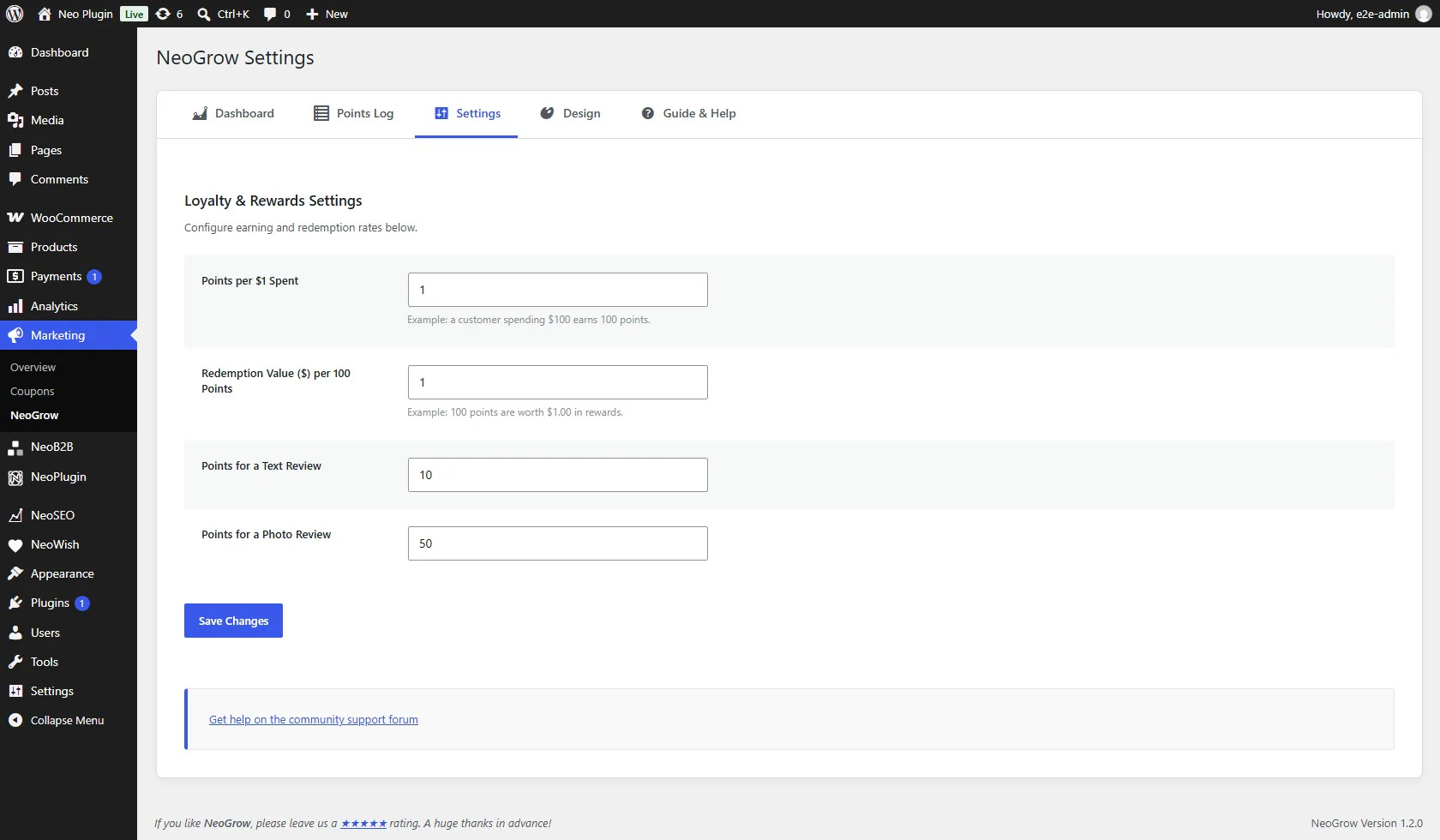Viewport: 1440px width, 840px height.
Task: Click the Live status badge
Action: click(134, 14)
